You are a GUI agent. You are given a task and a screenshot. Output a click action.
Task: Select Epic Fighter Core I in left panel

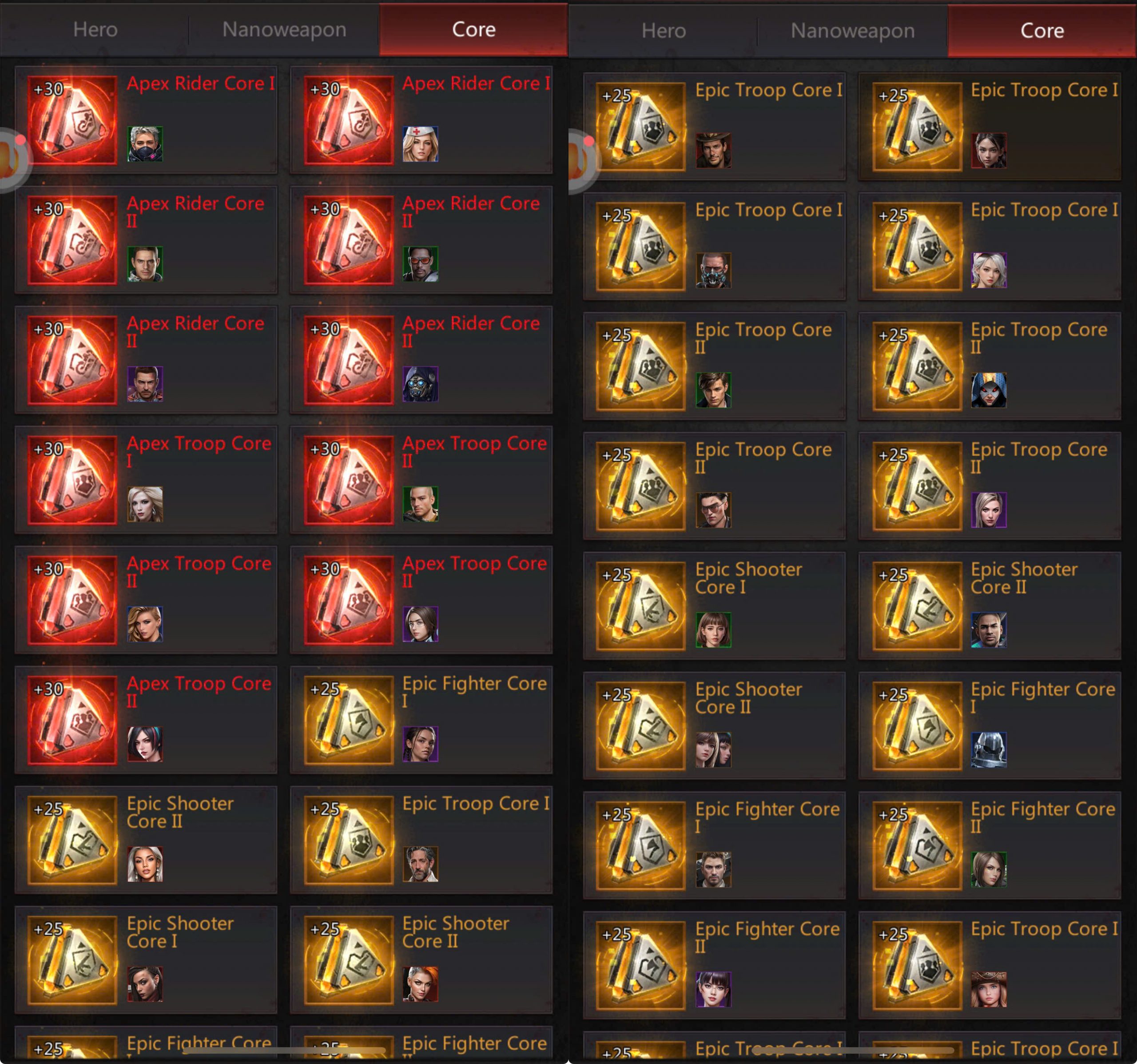[421, 720]
